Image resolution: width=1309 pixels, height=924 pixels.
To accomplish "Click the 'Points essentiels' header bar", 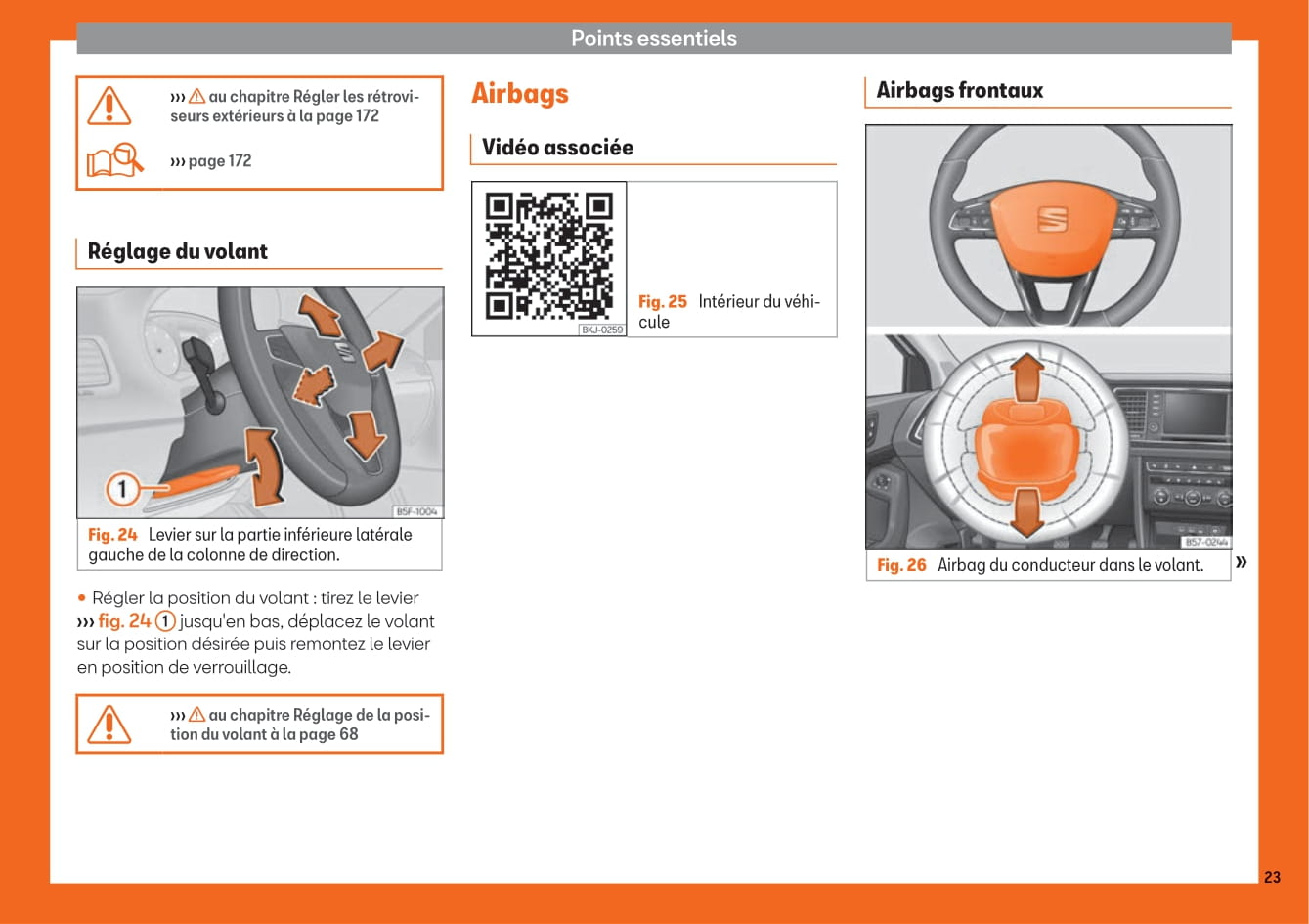I will pyautogui.click(x=654, y=39).
